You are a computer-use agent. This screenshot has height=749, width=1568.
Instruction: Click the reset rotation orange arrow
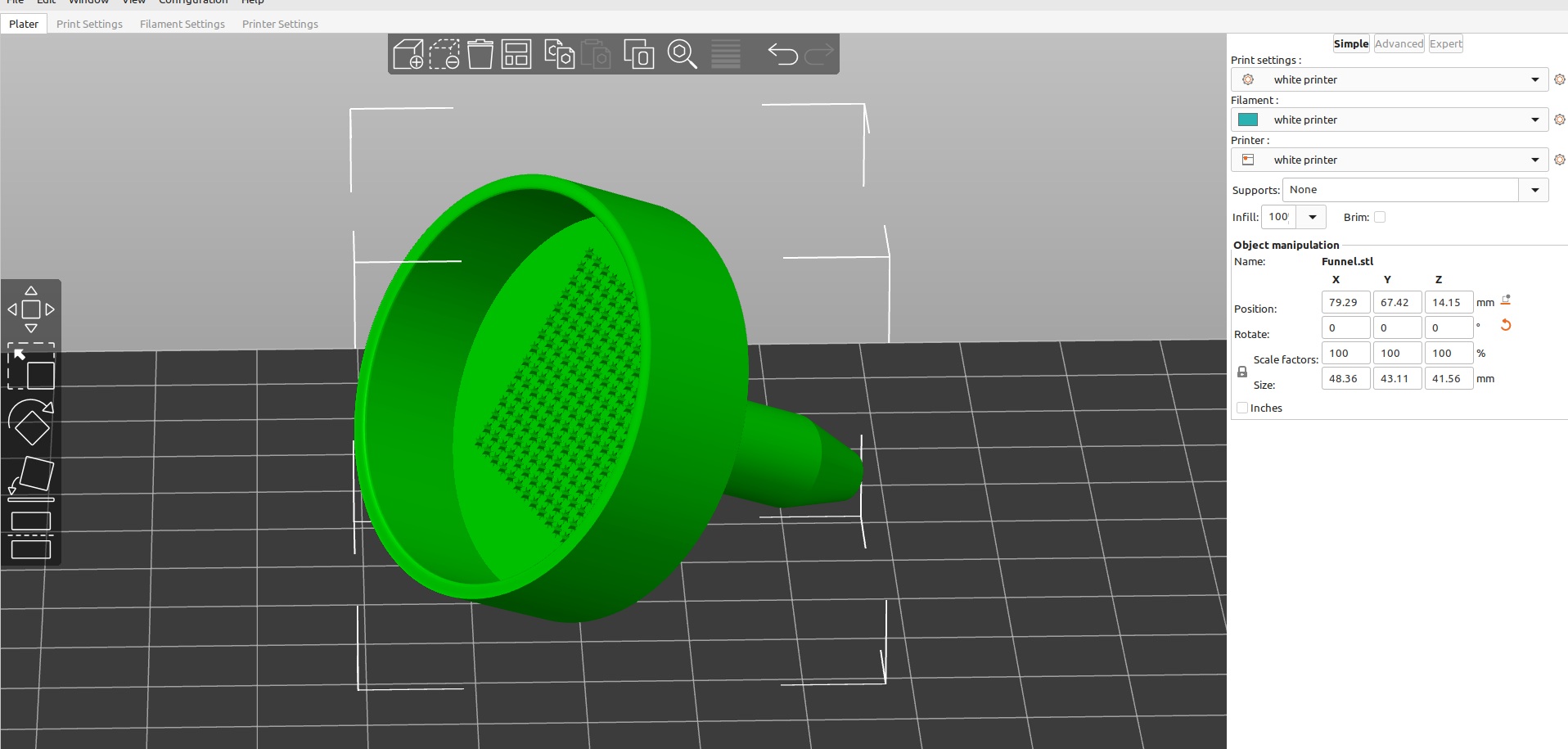[1506, 326]
